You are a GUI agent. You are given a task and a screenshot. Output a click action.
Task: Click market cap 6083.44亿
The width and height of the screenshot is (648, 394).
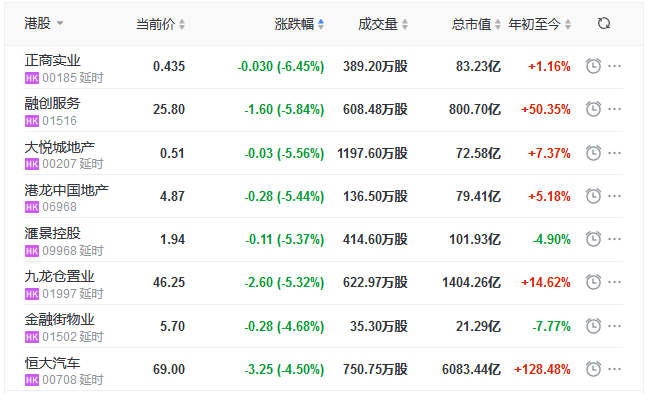[x=471, y=369]
